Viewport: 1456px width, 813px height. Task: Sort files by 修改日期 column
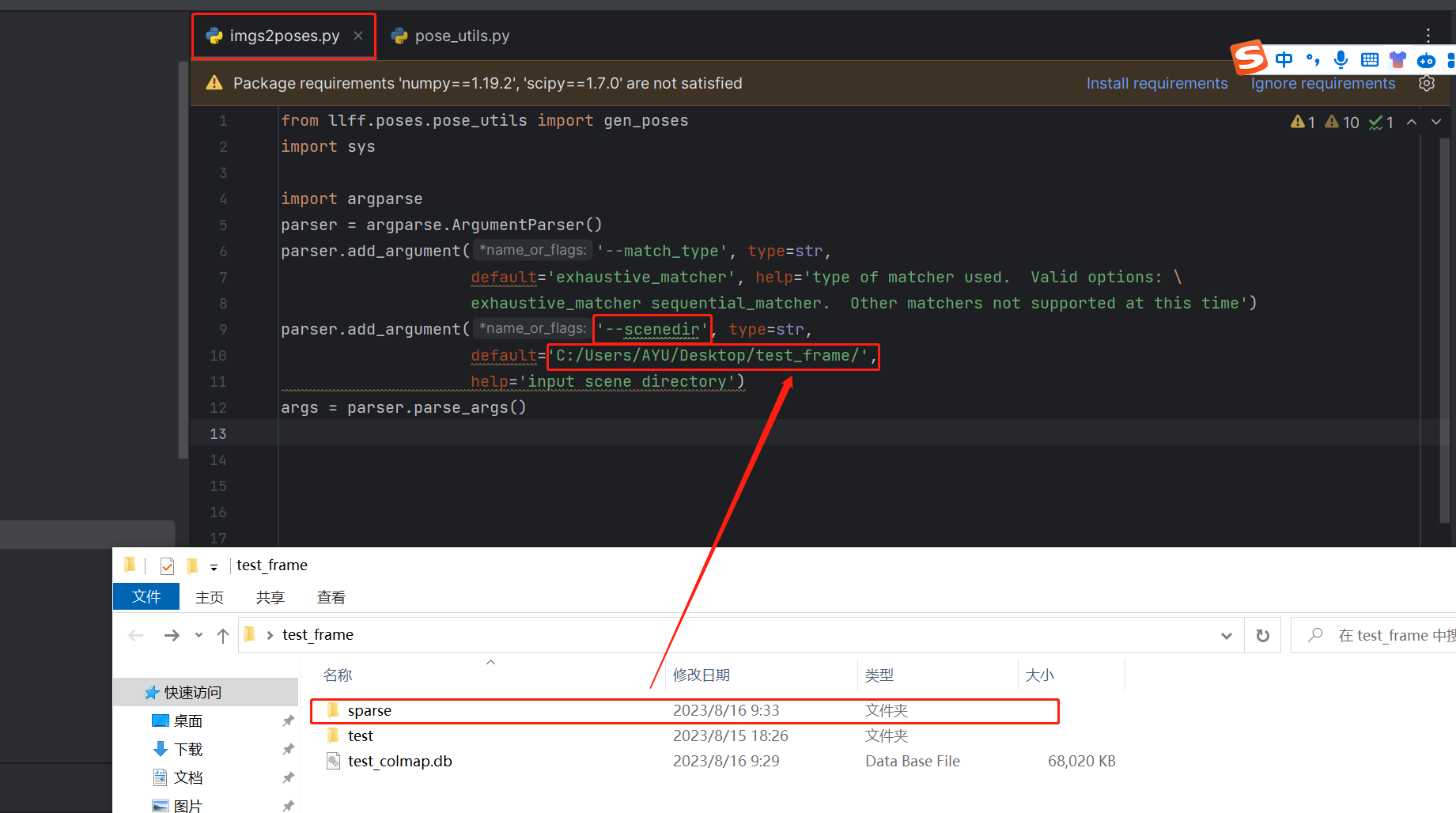[702, 675]
